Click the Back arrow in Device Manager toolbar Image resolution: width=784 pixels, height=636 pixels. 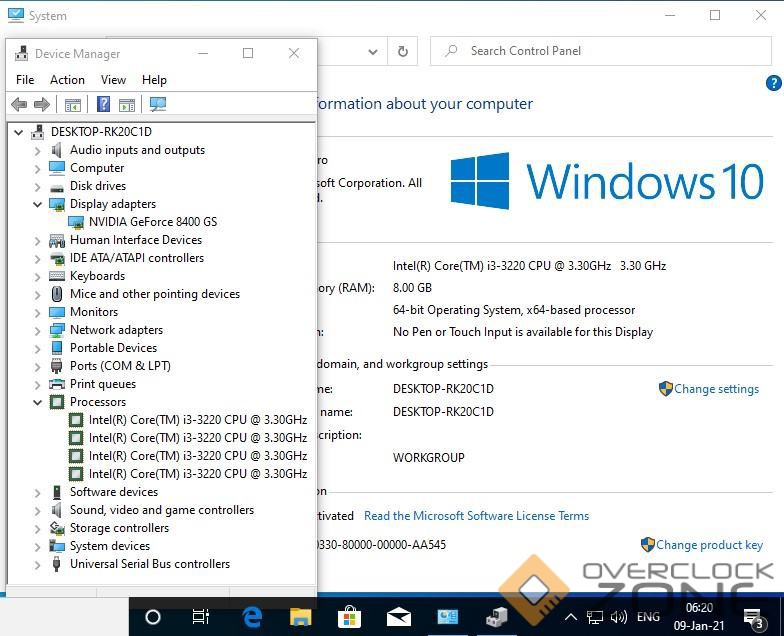pyautogui.click(x=19, y=105)
